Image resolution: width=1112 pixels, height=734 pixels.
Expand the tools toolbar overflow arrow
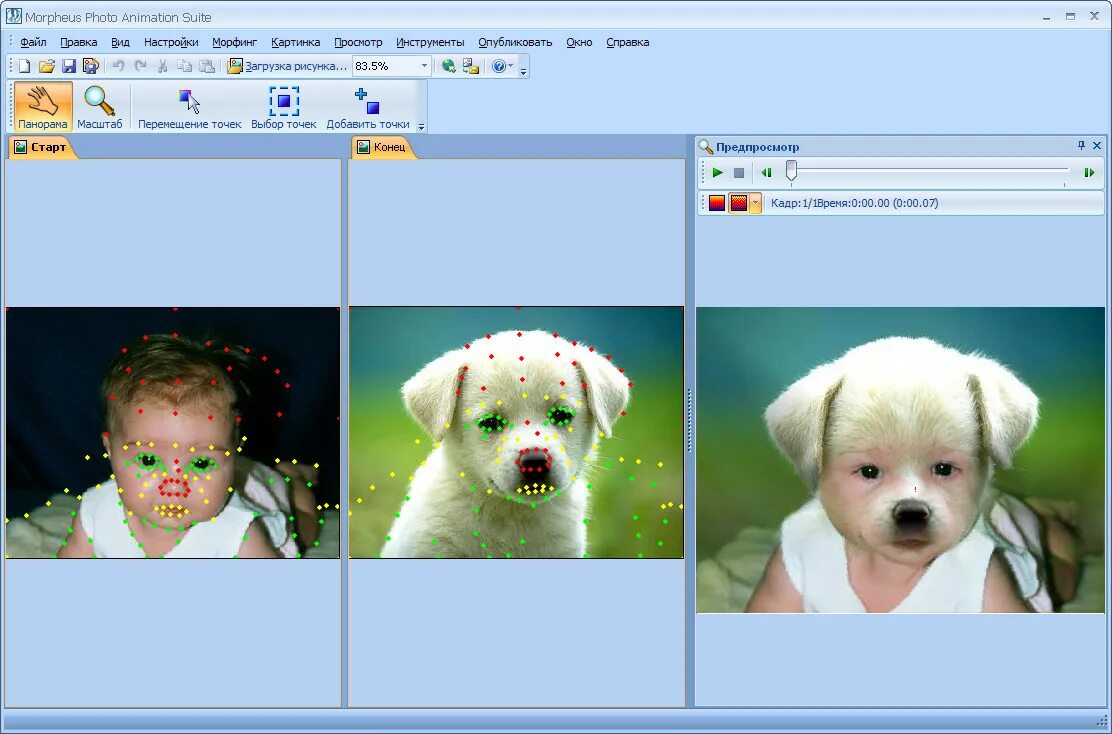point(421,126)
